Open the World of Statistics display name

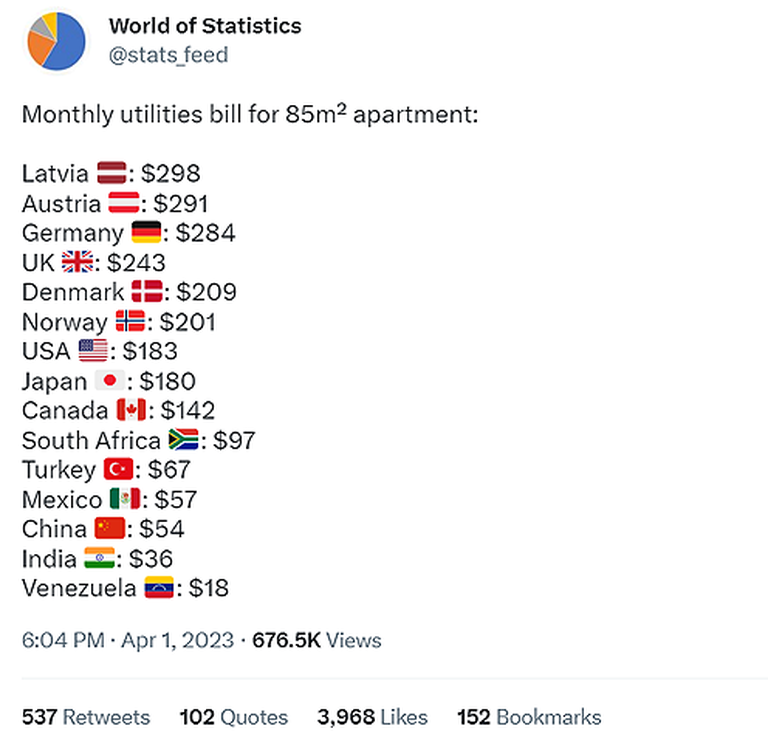click(x=205, y=26)
